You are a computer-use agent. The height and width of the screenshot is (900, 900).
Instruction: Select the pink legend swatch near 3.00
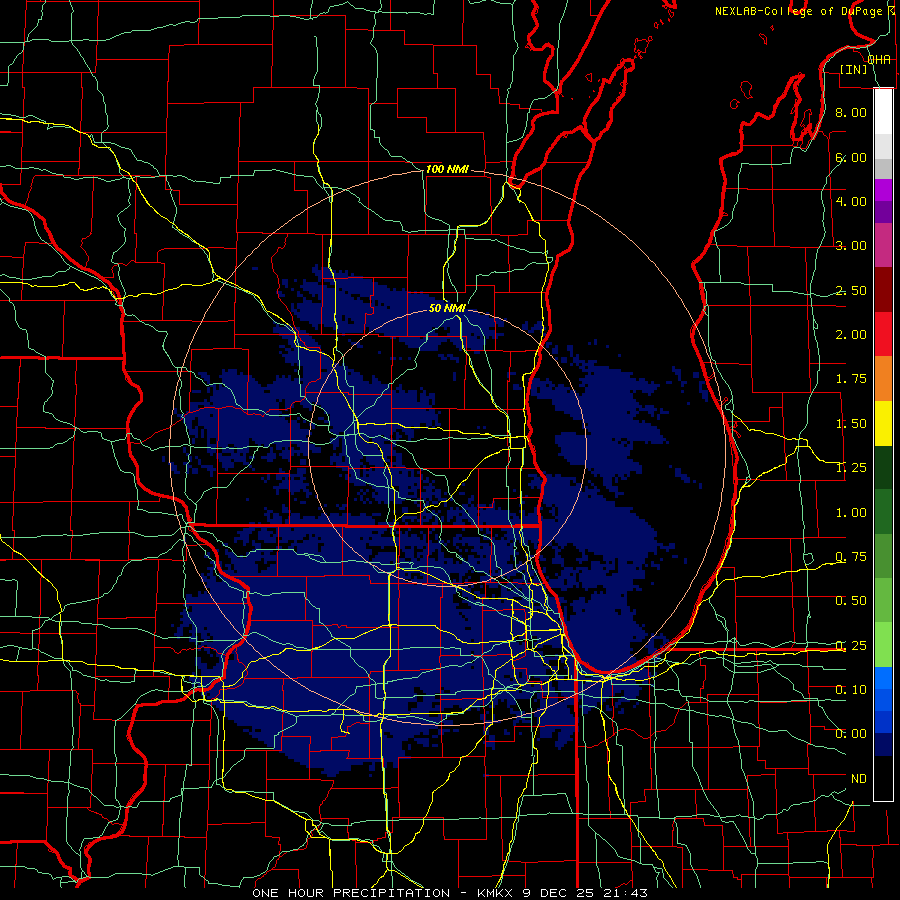[x=883, y=245]
